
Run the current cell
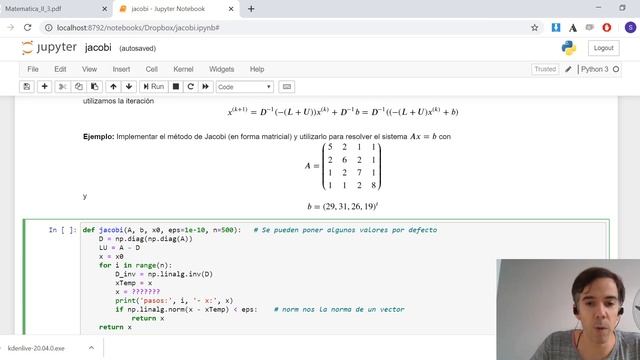(153, 87)
